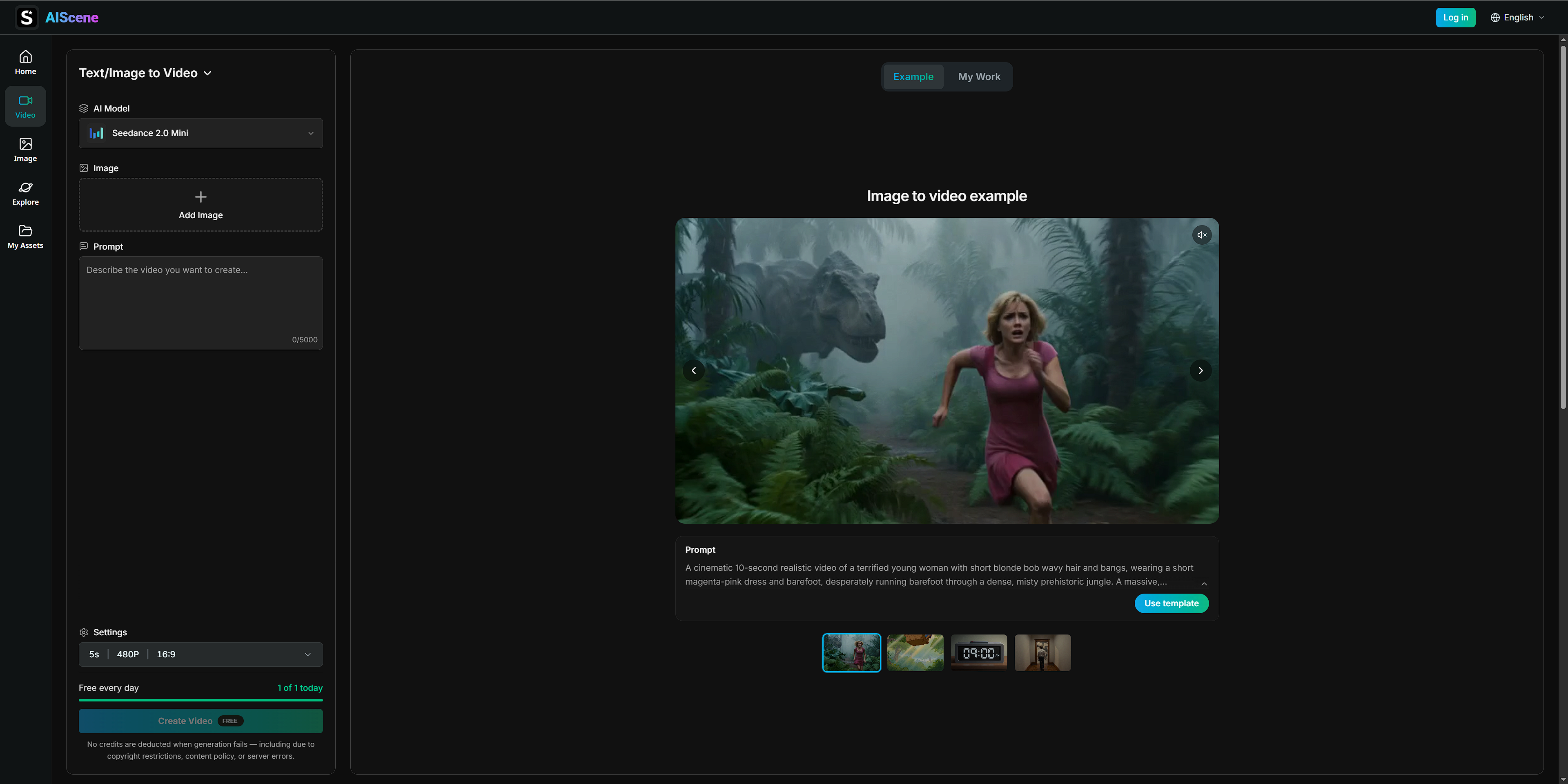Open the Video section in sidebar

[x=26, y=107]
